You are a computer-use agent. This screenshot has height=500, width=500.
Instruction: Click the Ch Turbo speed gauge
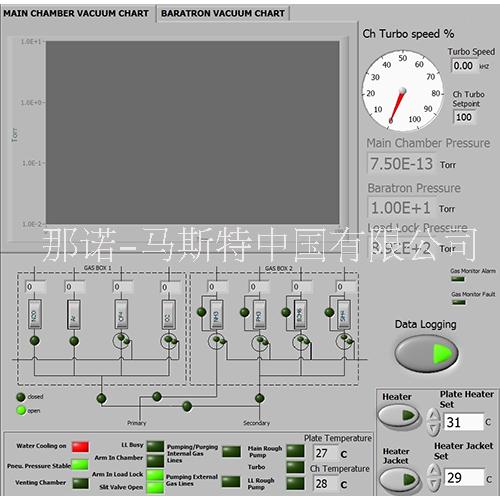[402, 90]
